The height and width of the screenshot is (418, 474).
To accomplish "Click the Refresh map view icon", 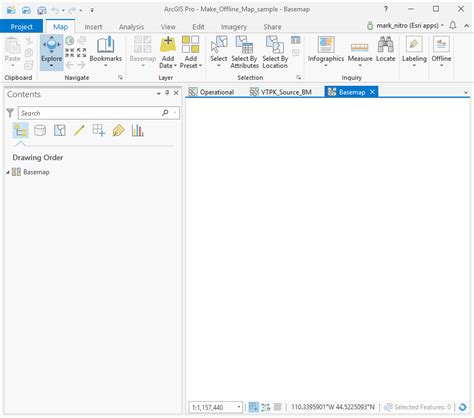I will click(462, 407).
